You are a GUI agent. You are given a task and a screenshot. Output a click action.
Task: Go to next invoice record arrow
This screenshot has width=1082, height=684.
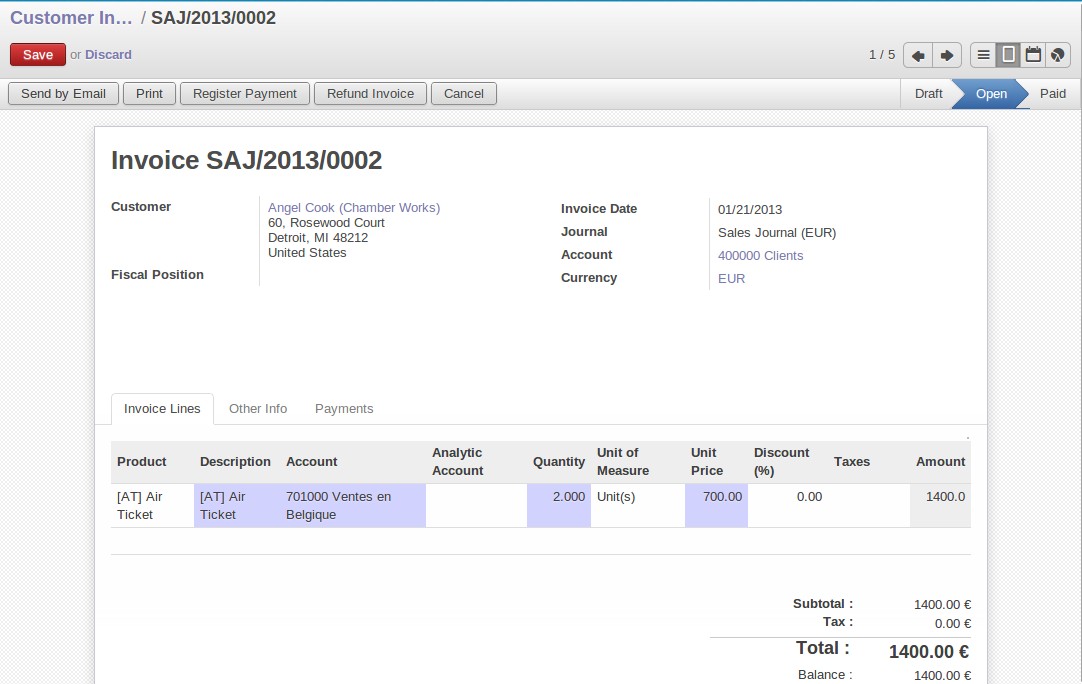(x=946, y=55)
